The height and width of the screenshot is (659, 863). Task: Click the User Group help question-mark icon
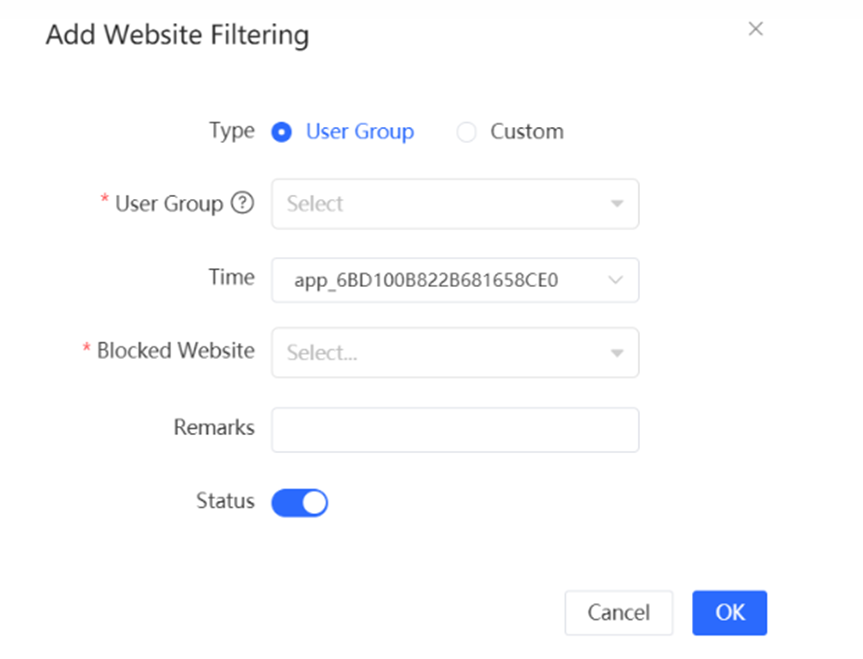[x=242, y=203]
